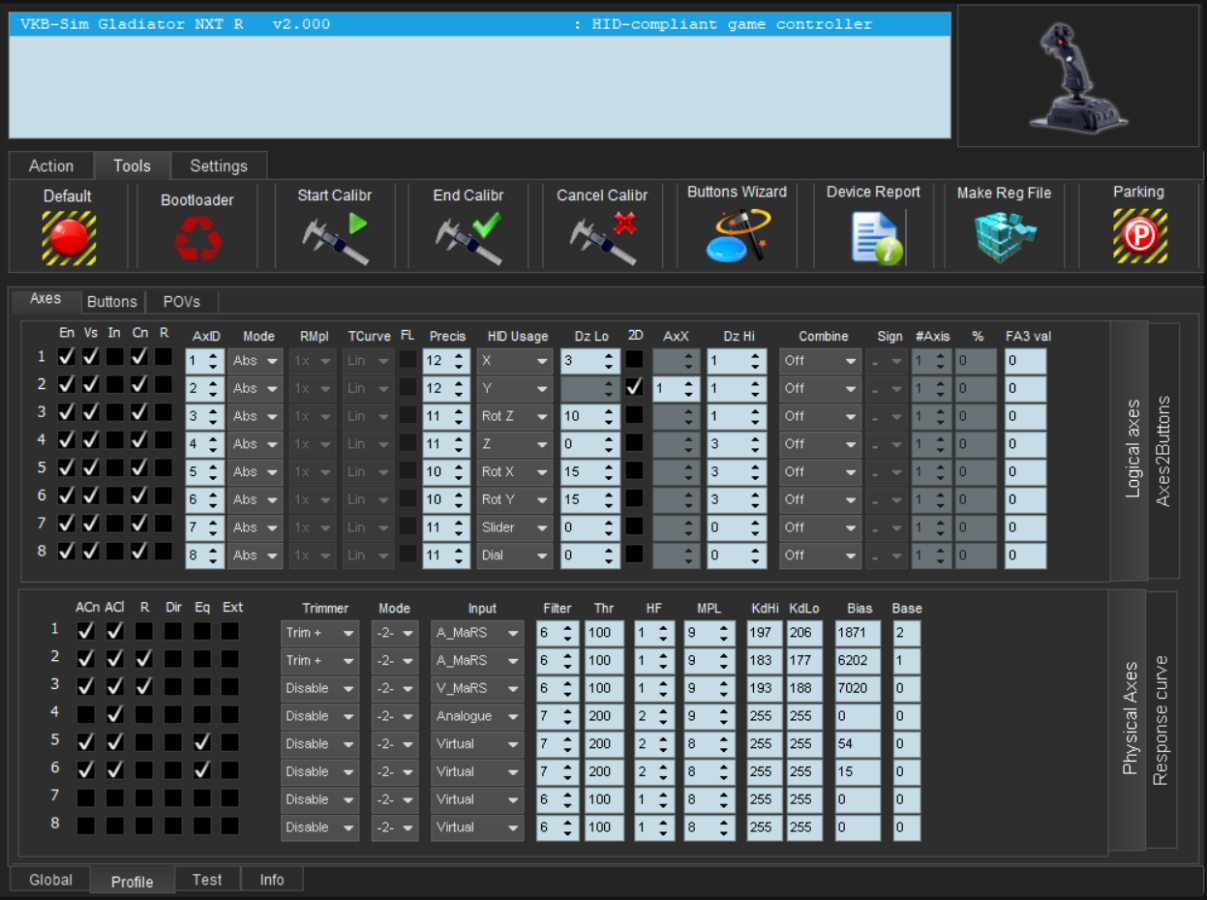Click Make Reg File cube icon
This screenshot has width=1207, height=900.
pos(1005,238)
